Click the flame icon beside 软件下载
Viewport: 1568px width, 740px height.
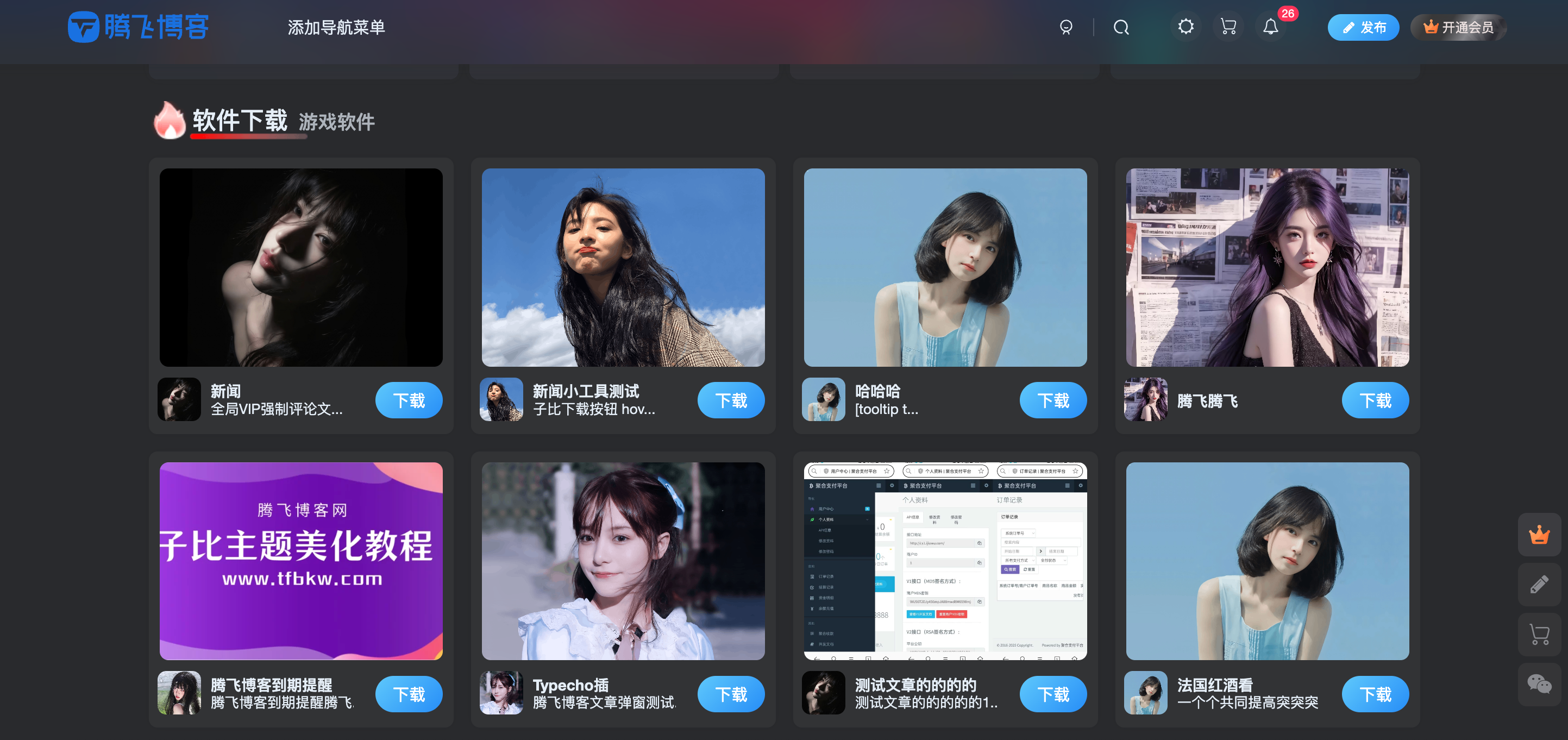pyautogui.click(x=171, y=121)
